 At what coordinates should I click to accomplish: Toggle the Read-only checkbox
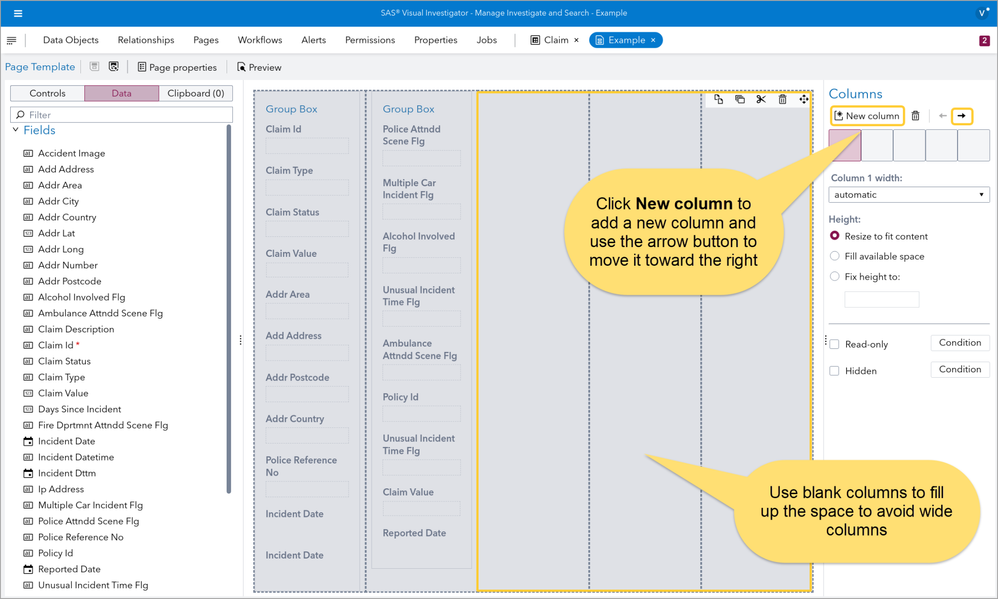tap(834, 344)
